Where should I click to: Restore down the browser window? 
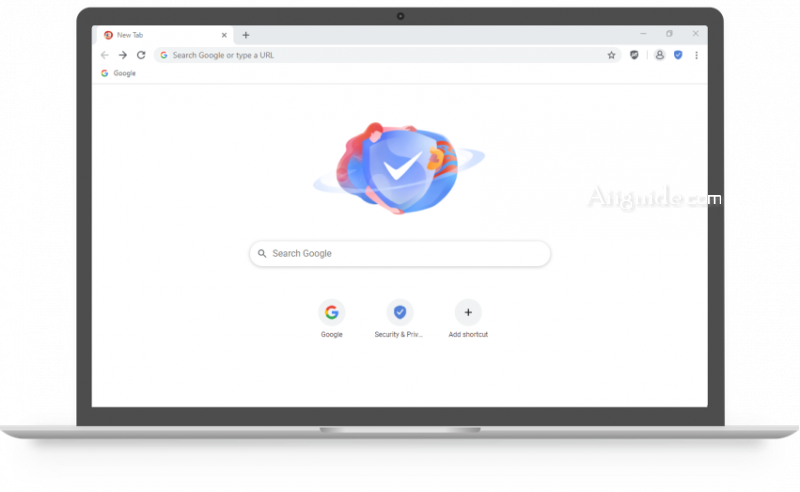coord(669,34)
